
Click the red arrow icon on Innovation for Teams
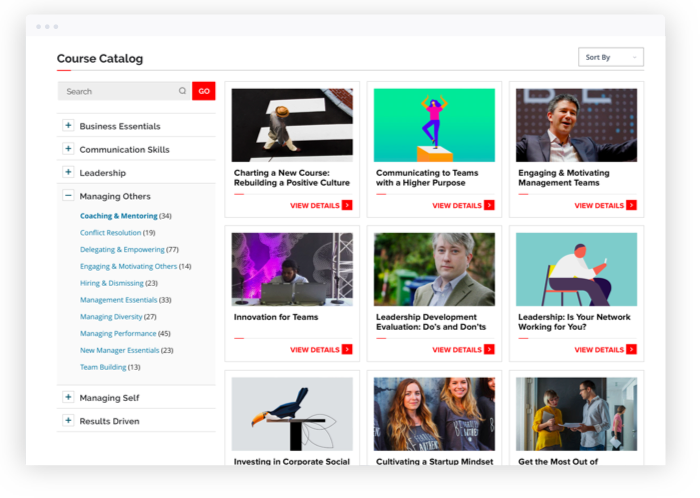tap(347, 349)
